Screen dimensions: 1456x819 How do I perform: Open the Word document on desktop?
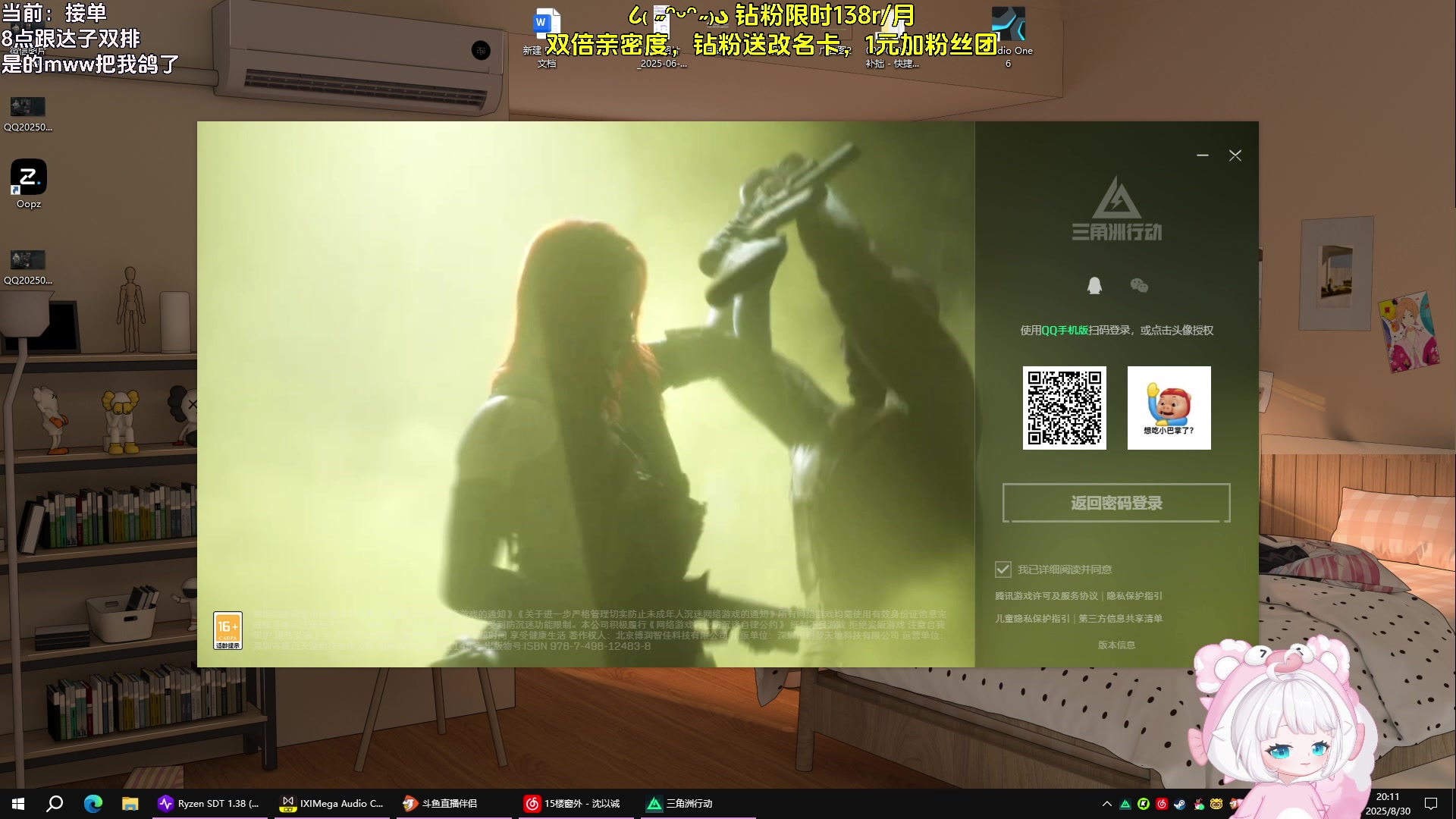tap(547, 38)
